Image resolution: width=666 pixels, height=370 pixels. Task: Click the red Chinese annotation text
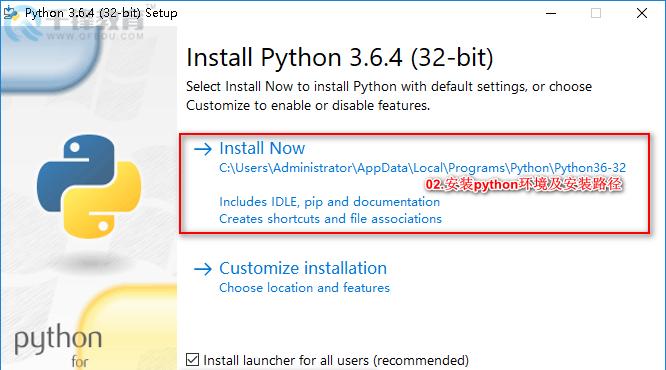point(523,184)
